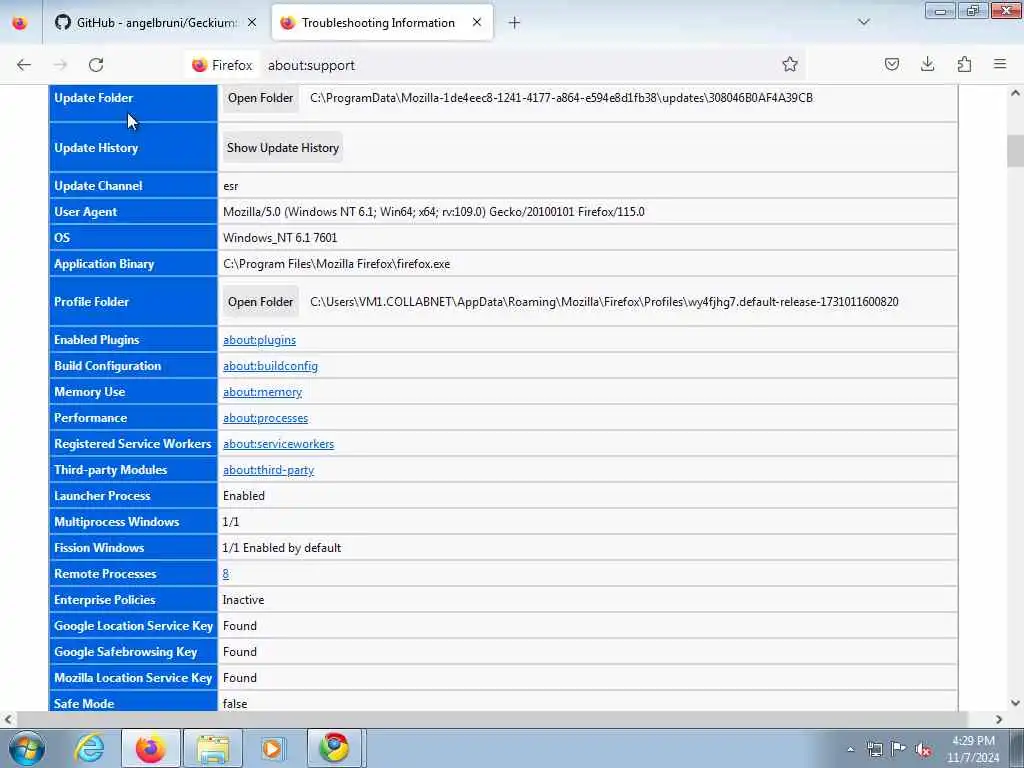Expand the list all tabs chevron
This screenshot has width=1024, height=768.
tap(863, 22)
